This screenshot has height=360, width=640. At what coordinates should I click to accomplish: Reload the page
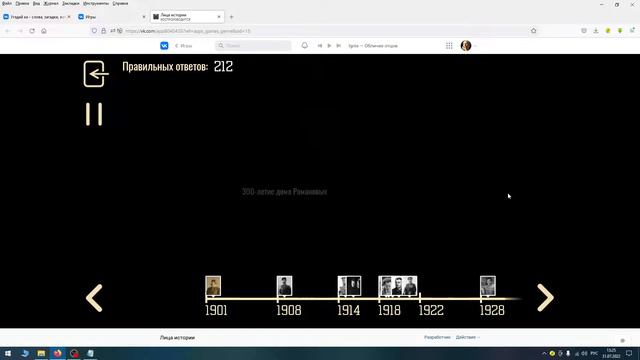pyautogui.click(x=32, y=31)
